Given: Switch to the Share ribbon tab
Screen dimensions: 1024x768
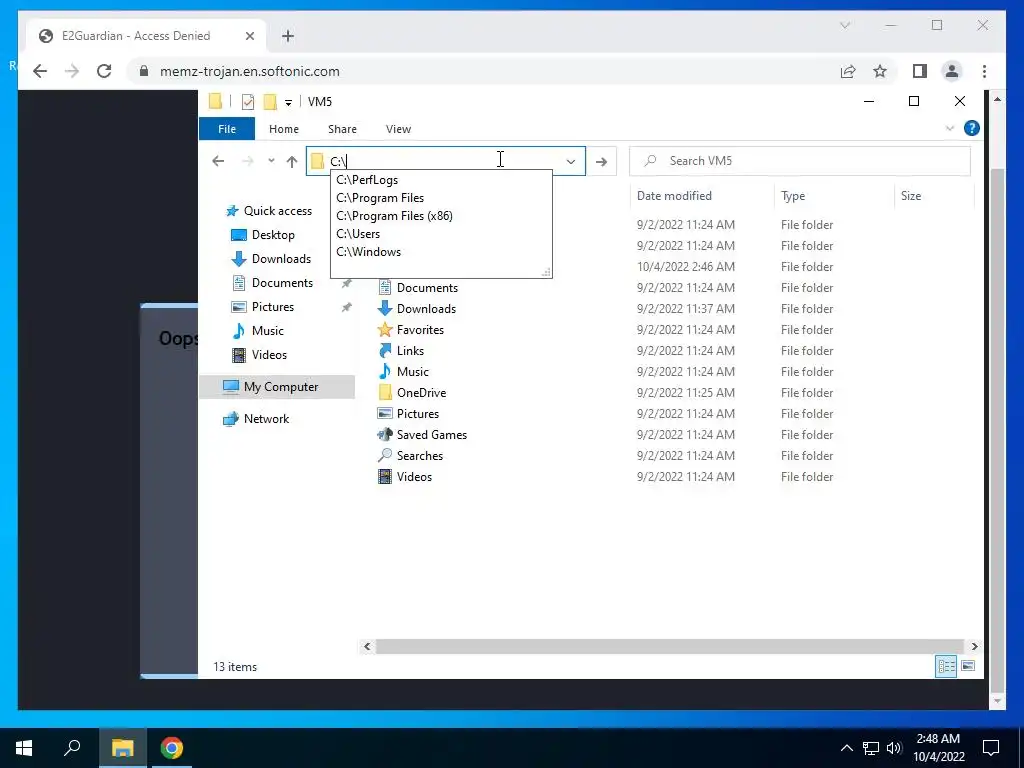Looking at the screenshot, I should coord(342,129).
